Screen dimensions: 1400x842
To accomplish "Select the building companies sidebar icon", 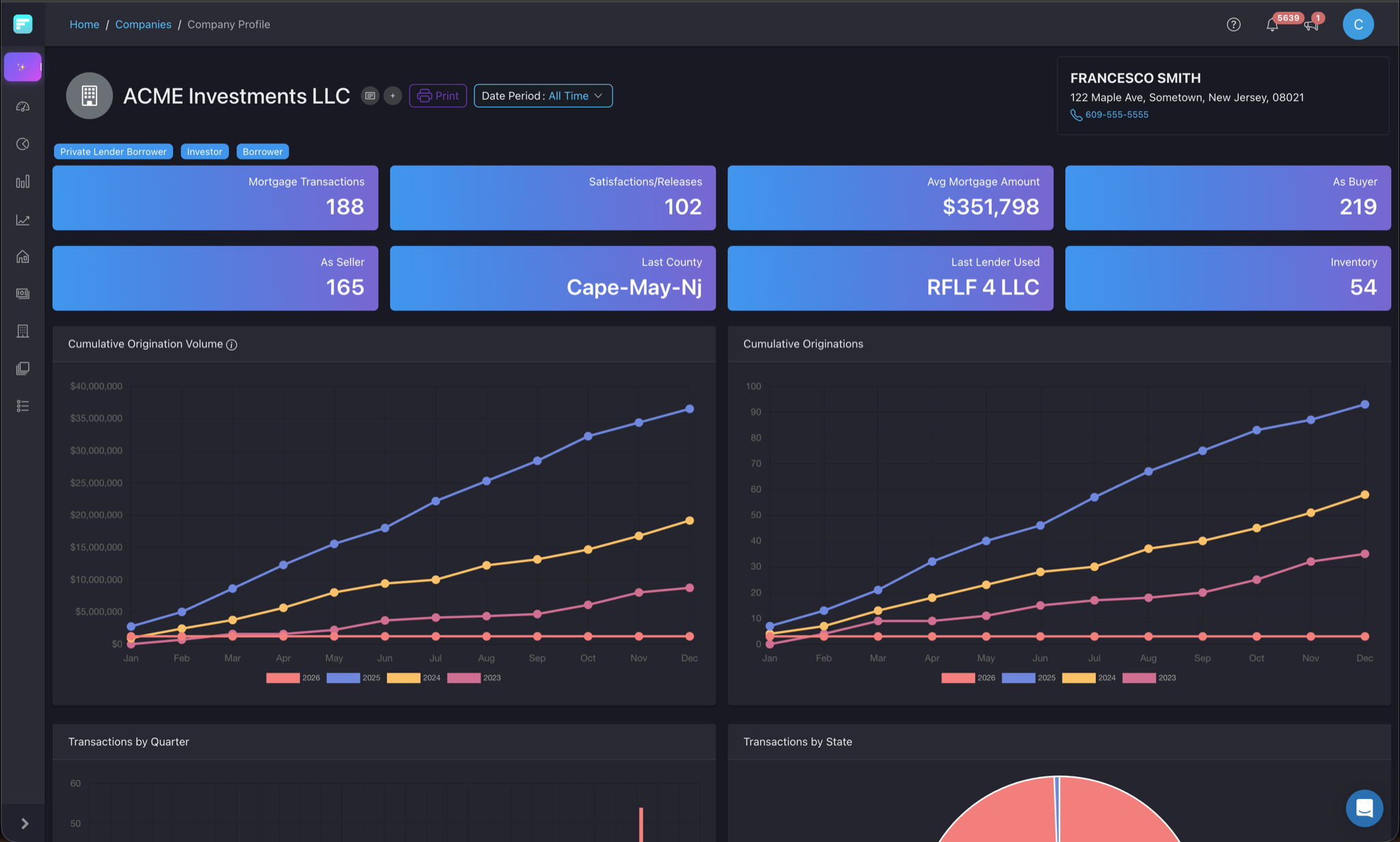I will (23, 331).
